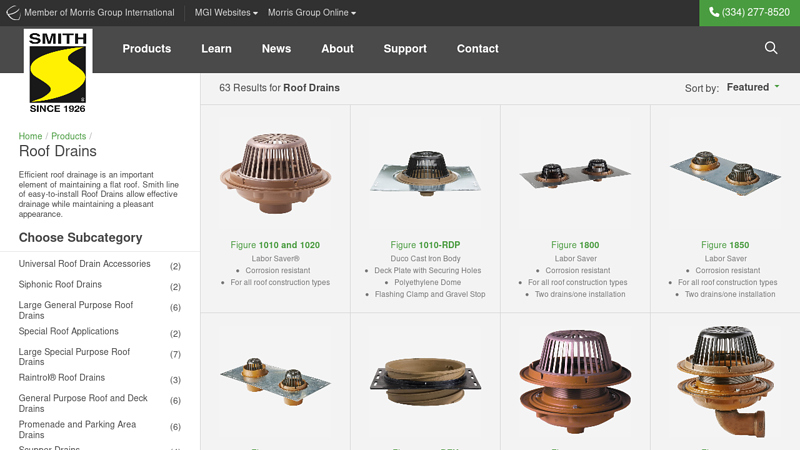Expand the Morris Group Online dropdown
800x450 pixels.
(x=312, y=12)
